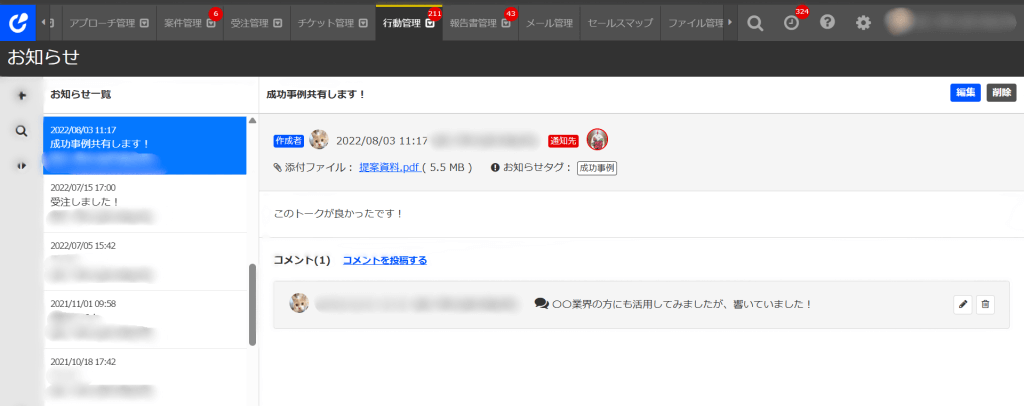Open the clock history icon with 324 badge

pyautogui.click(x=791, y=22)
